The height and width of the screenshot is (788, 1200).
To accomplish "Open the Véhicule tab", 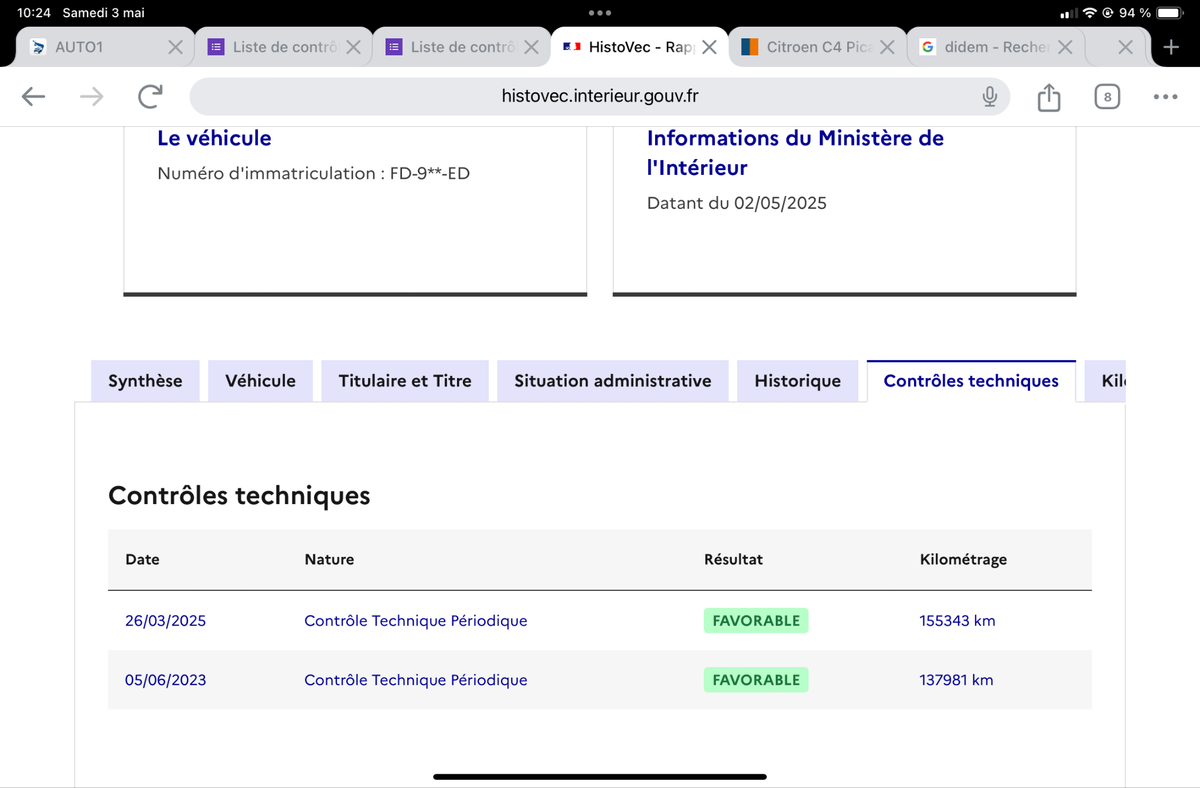I will tap(260, 381).
